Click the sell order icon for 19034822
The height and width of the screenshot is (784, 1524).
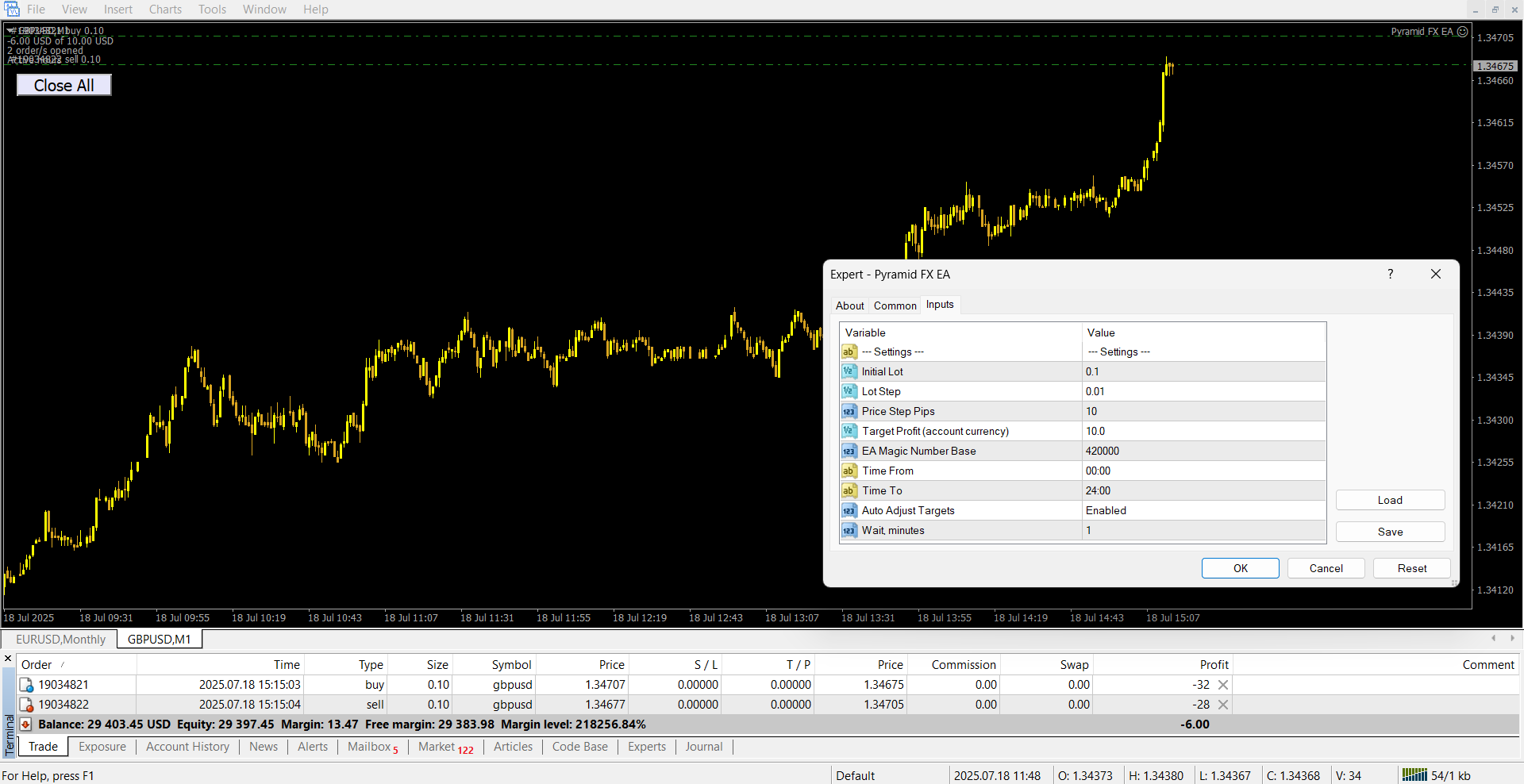tap(26, 705)
